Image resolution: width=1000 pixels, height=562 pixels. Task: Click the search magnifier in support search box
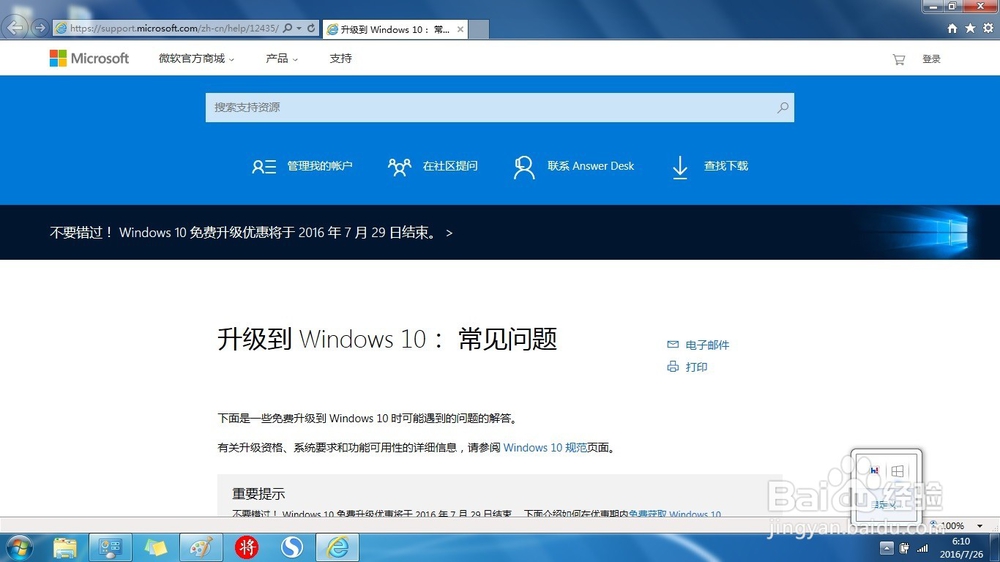coord(783,107)
